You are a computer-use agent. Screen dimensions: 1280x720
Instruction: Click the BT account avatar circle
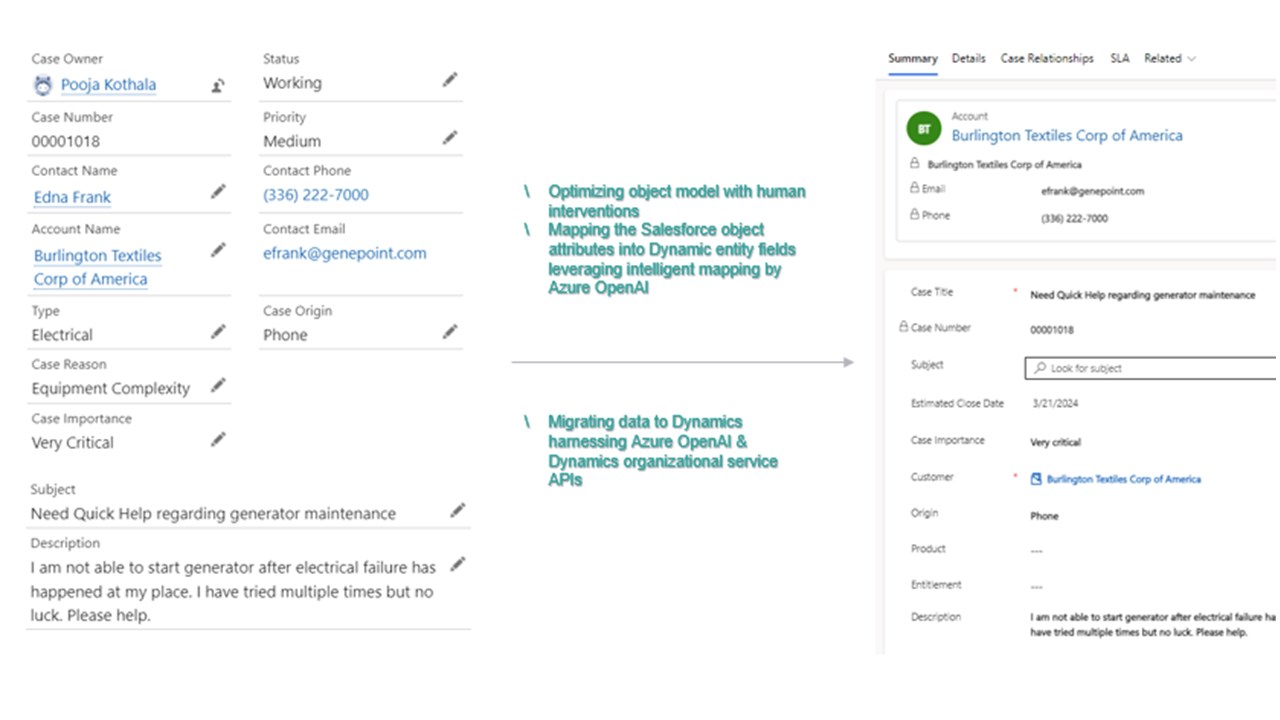(924, 129)
